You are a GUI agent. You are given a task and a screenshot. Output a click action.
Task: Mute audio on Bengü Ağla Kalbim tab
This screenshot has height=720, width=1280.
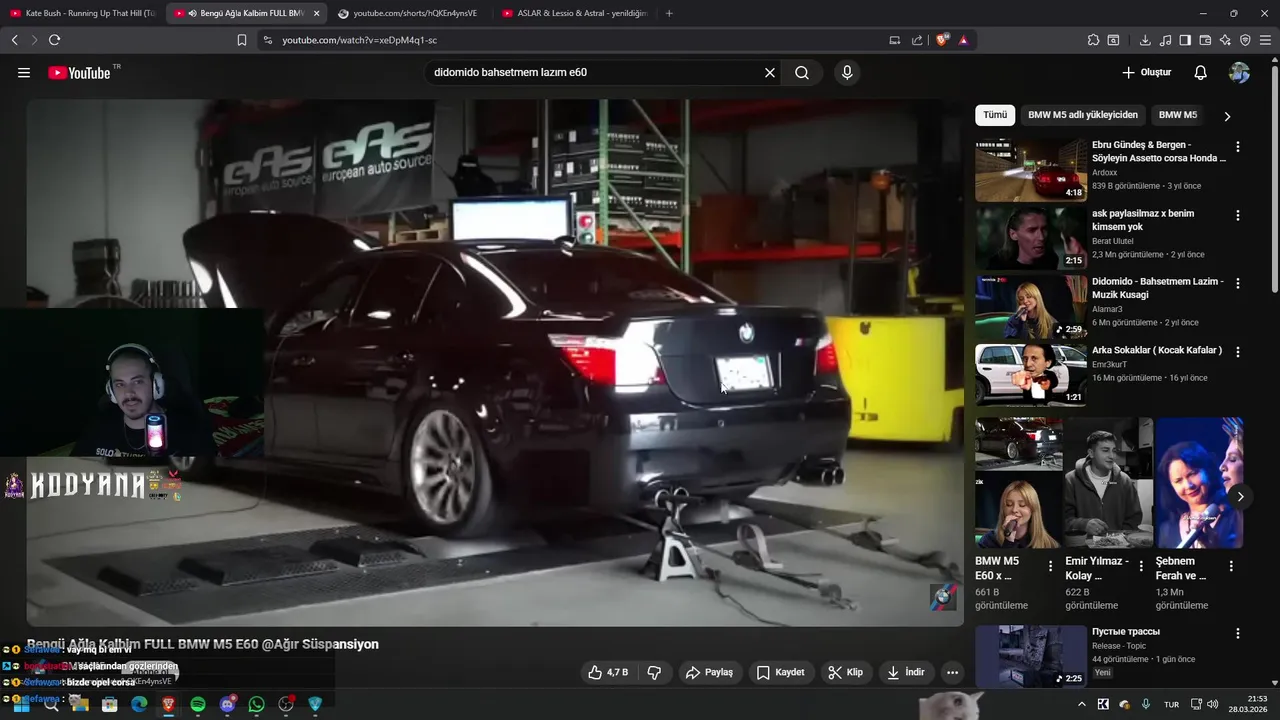tap(191, 13)
